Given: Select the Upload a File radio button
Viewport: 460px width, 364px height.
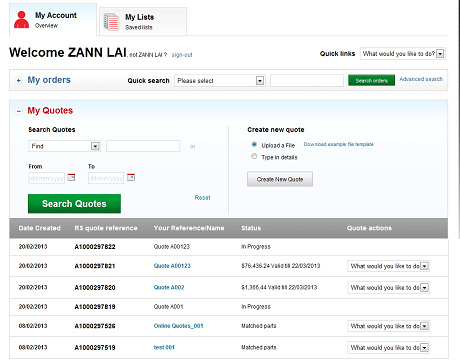Looking at the screenshot, I should click(254, 145).
